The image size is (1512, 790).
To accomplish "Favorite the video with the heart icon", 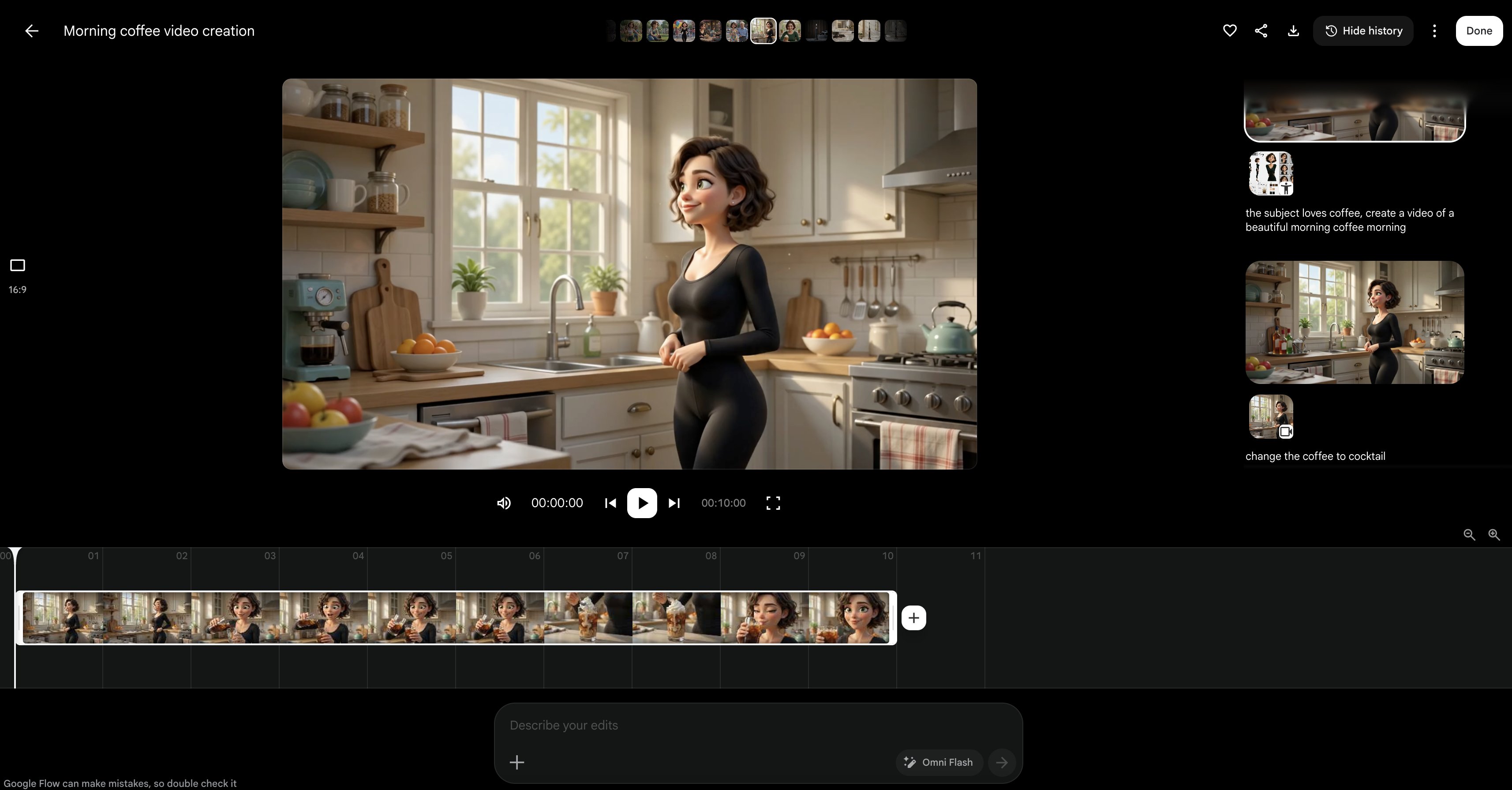I will (x=1230, y=30).
